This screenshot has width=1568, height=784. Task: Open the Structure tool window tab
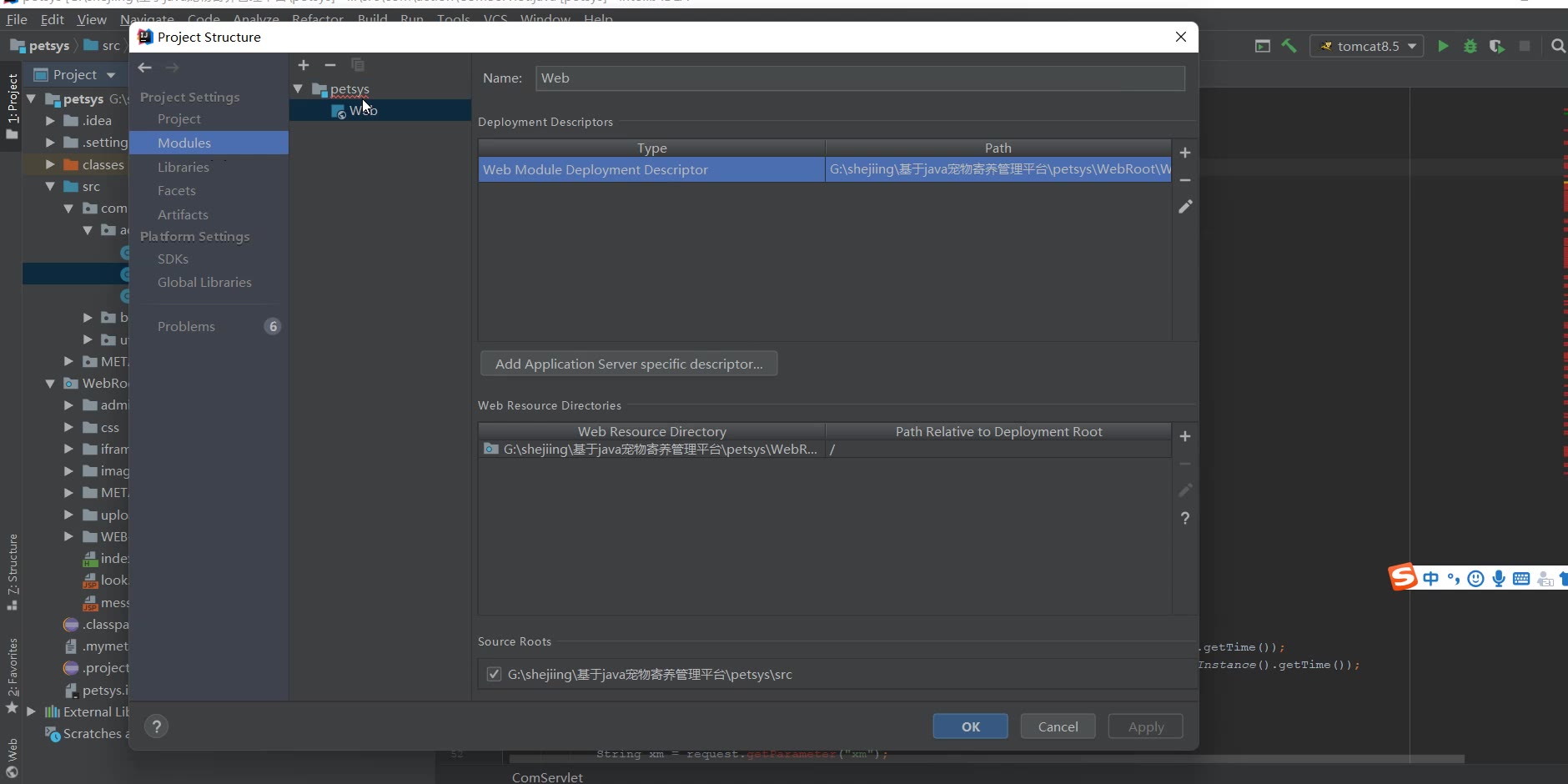(12, 571)
